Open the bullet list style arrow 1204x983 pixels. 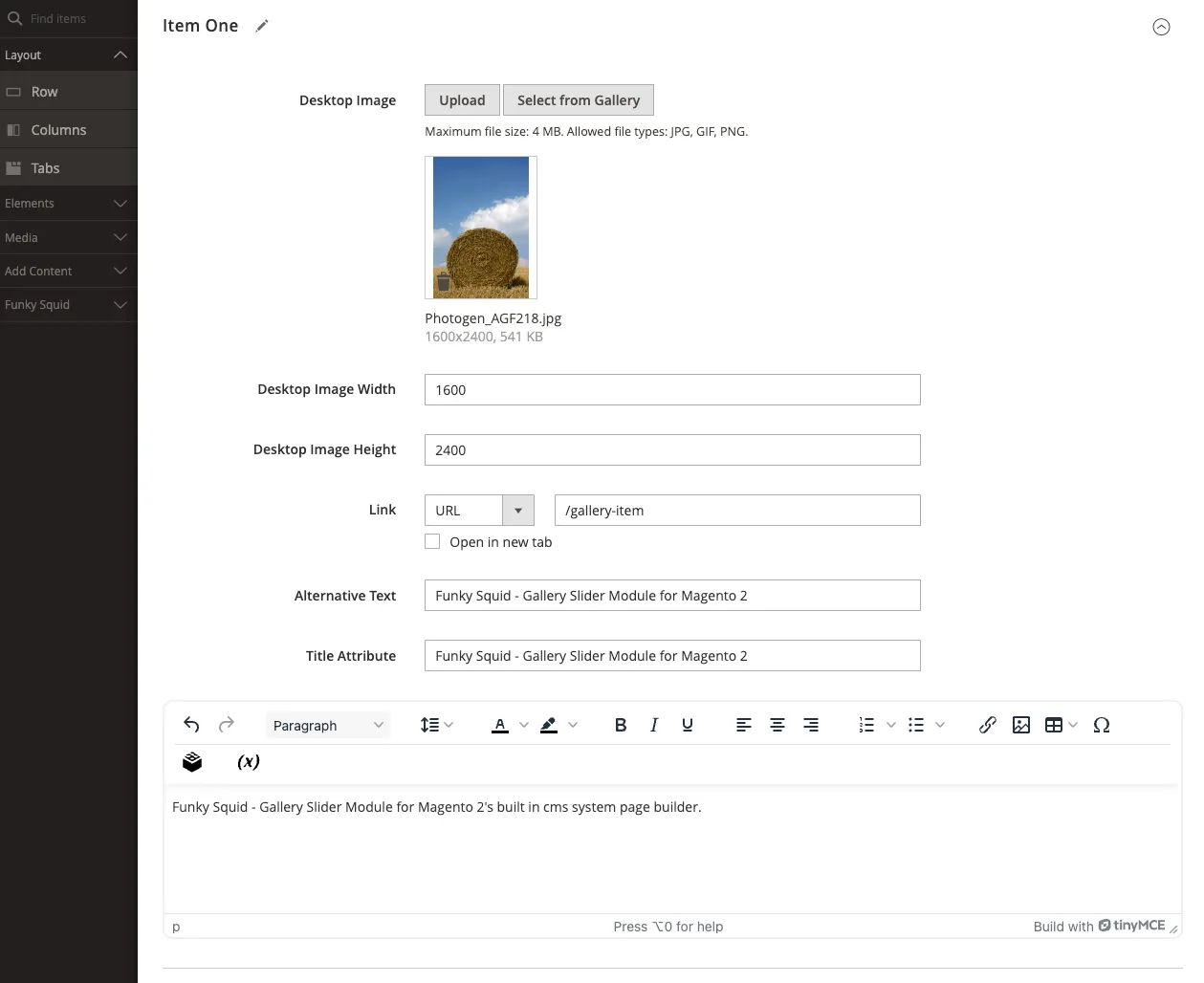click(940, 725)
